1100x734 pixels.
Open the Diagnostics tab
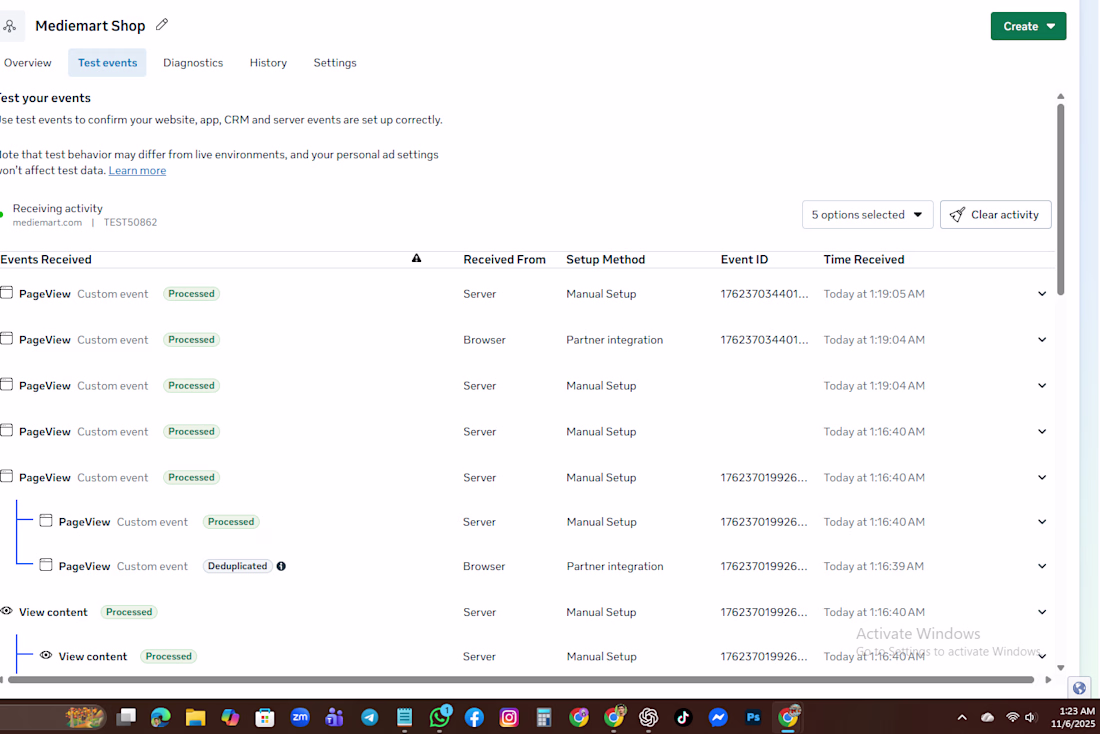point(193,62)
